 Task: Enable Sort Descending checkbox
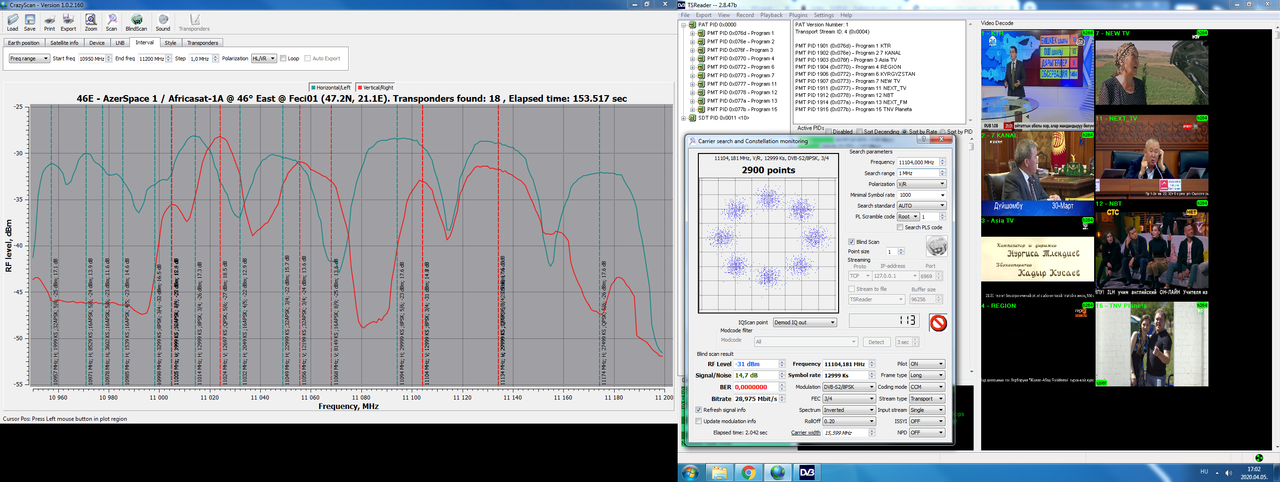859,131
